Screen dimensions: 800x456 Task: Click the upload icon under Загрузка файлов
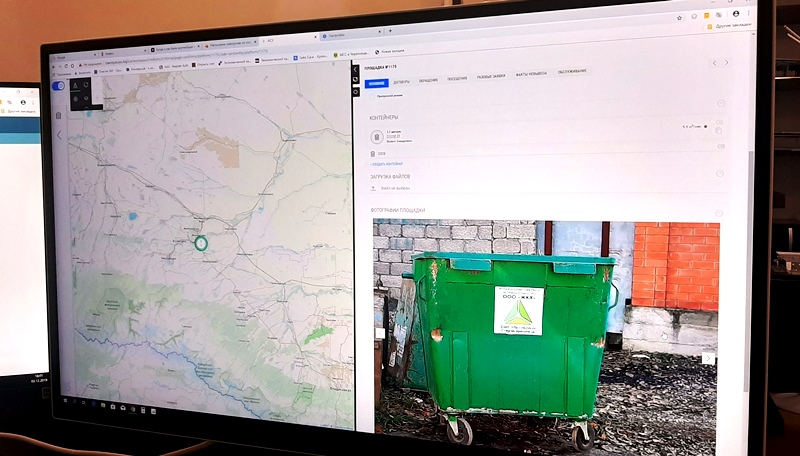(x=373, y=187)
